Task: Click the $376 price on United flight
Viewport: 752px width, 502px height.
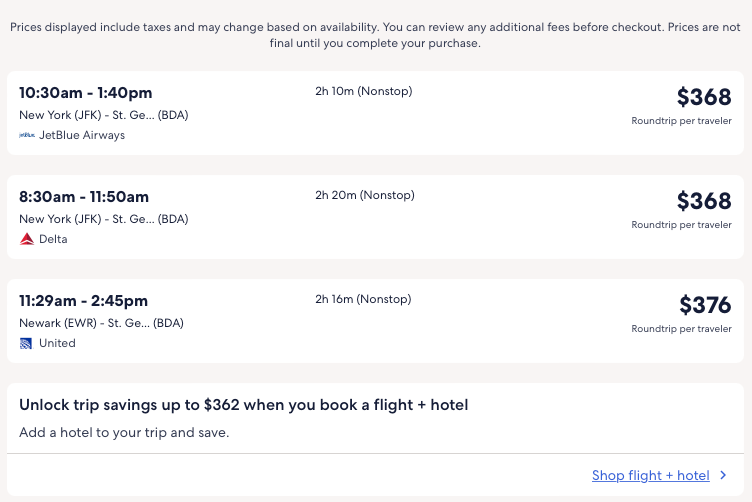Action: [x=705, y=305]
